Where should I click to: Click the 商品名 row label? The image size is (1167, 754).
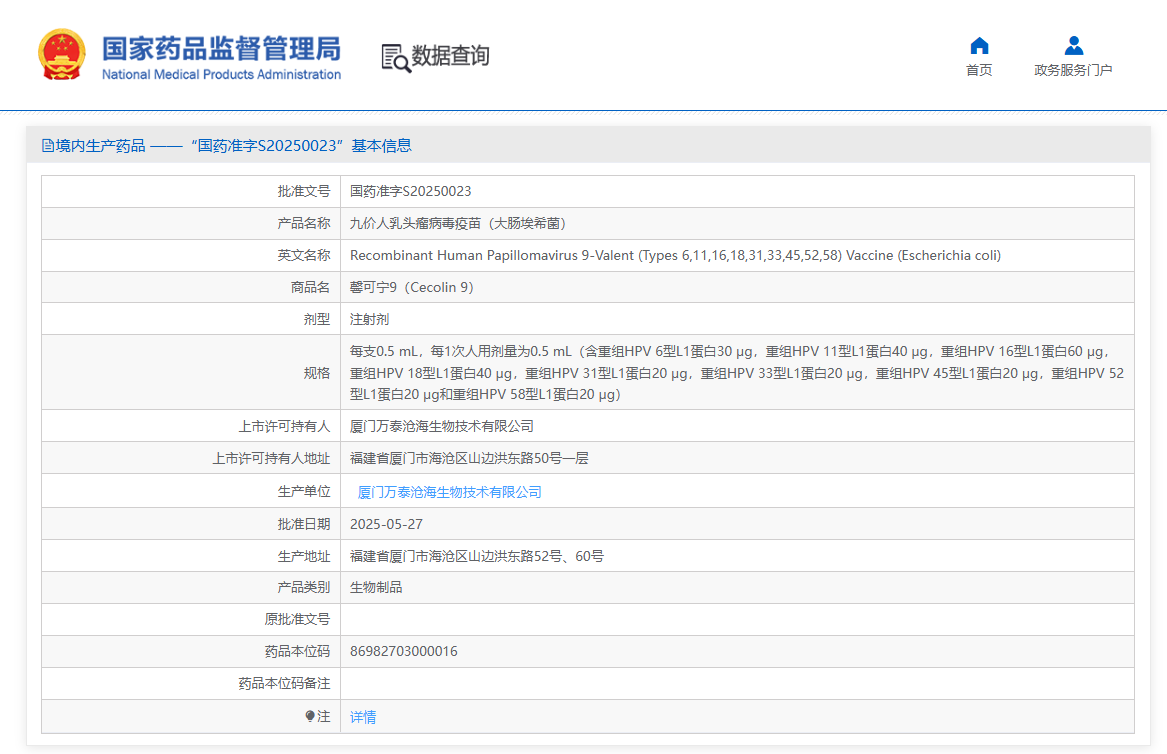click(x=310, y=287)
